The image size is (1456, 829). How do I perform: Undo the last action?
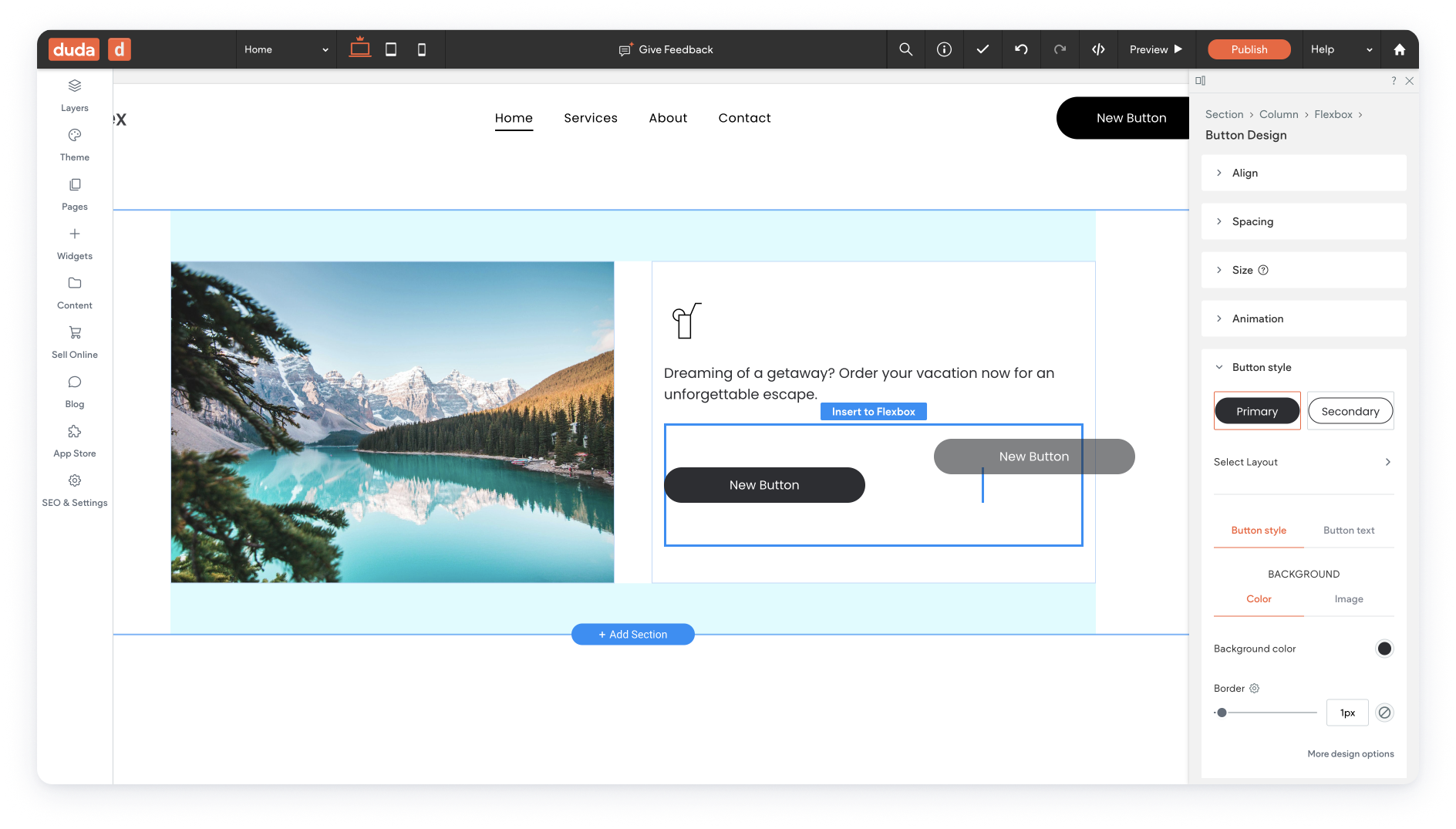coord(1021,49)
